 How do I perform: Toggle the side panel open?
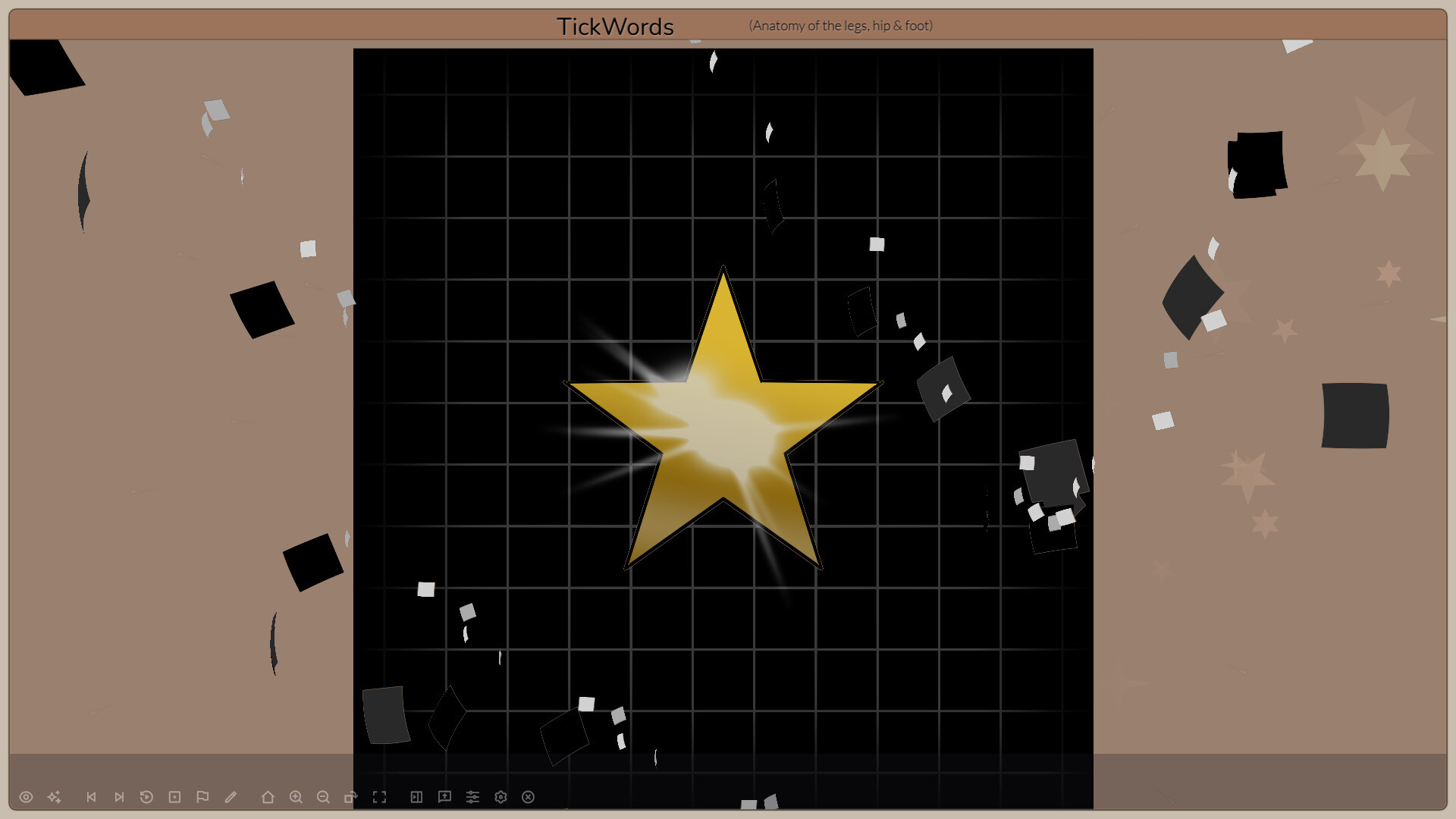(416, 797)
